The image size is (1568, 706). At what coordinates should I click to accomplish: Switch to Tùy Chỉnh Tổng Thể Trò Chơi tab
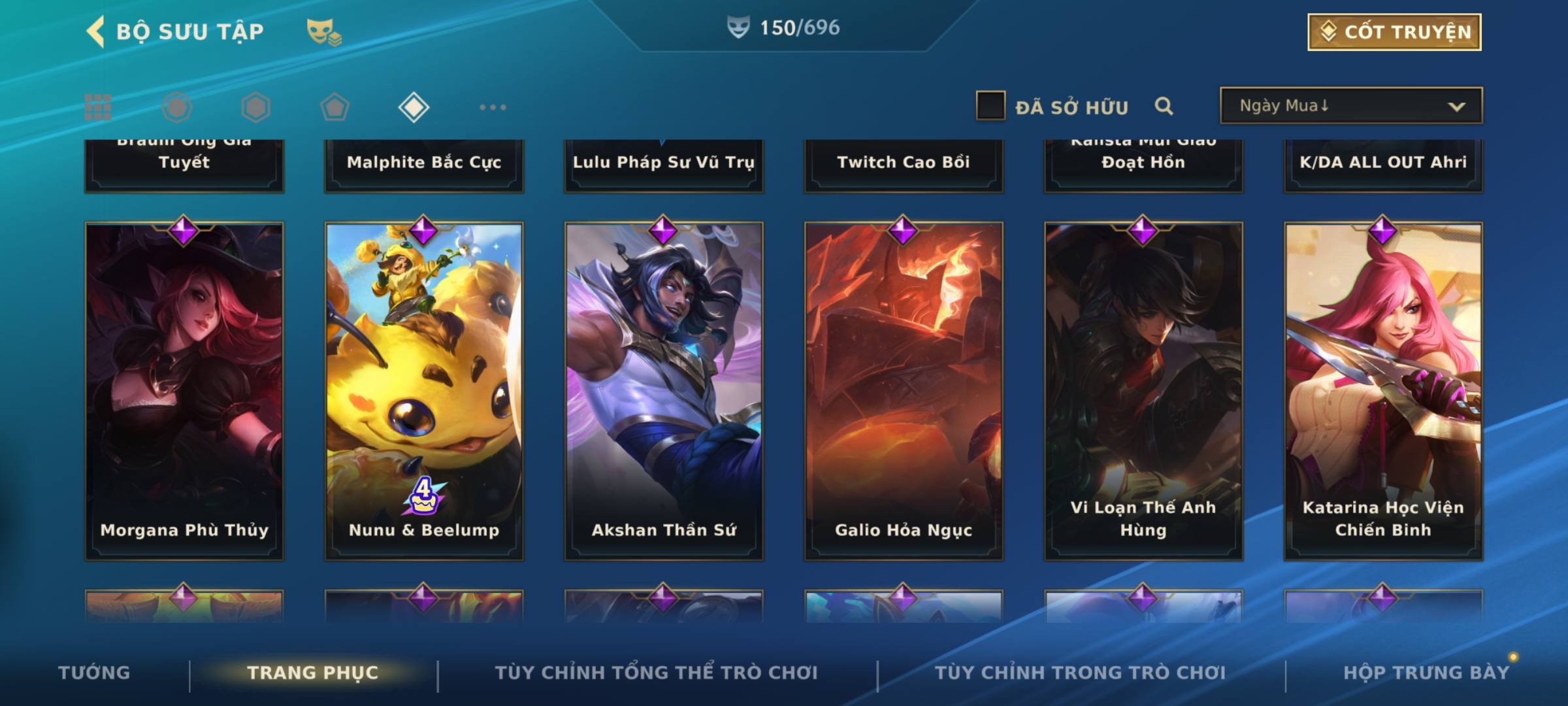tap(657, 673)
